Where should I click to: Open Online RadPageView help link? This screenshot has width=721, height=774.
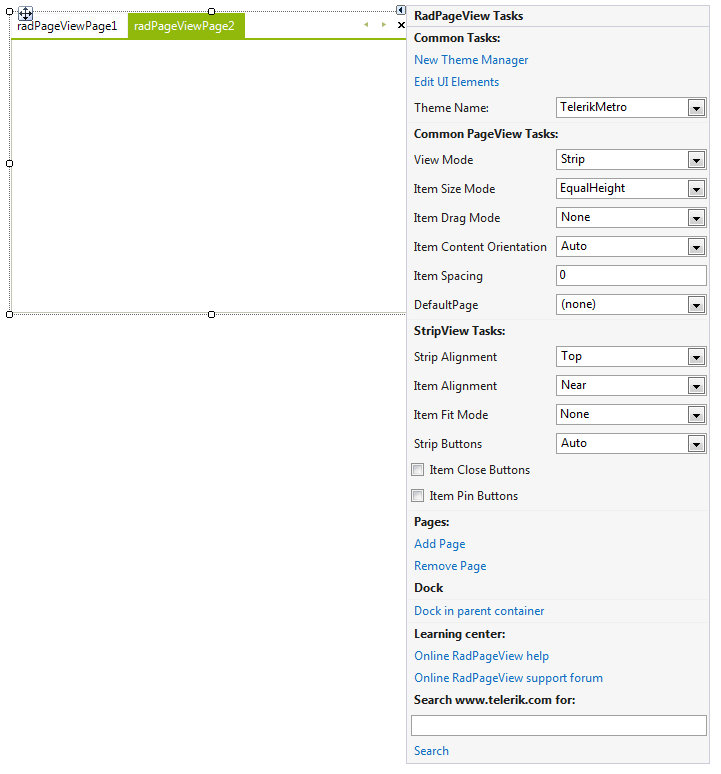pyautogui.click(x=481, y=656)
